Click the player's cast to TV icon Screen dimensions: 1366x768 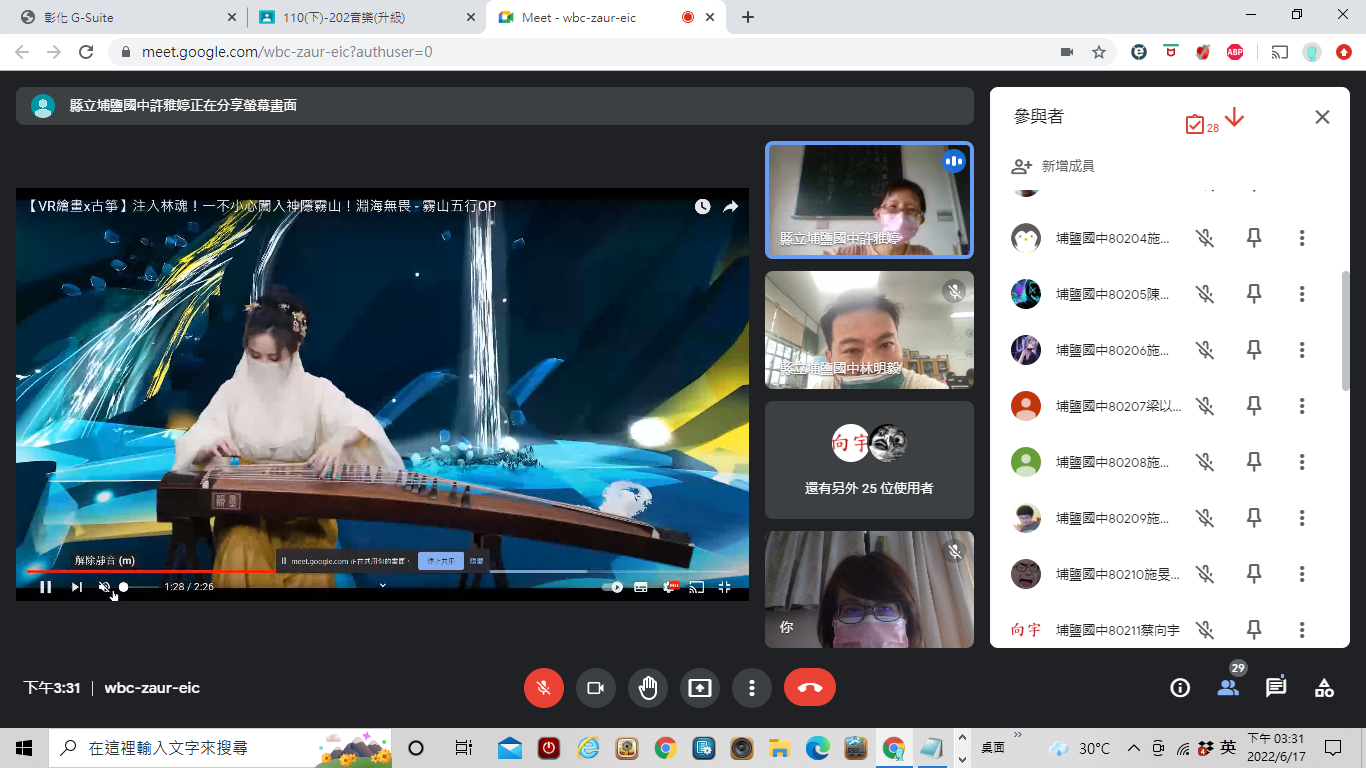[x=697, y=587]
